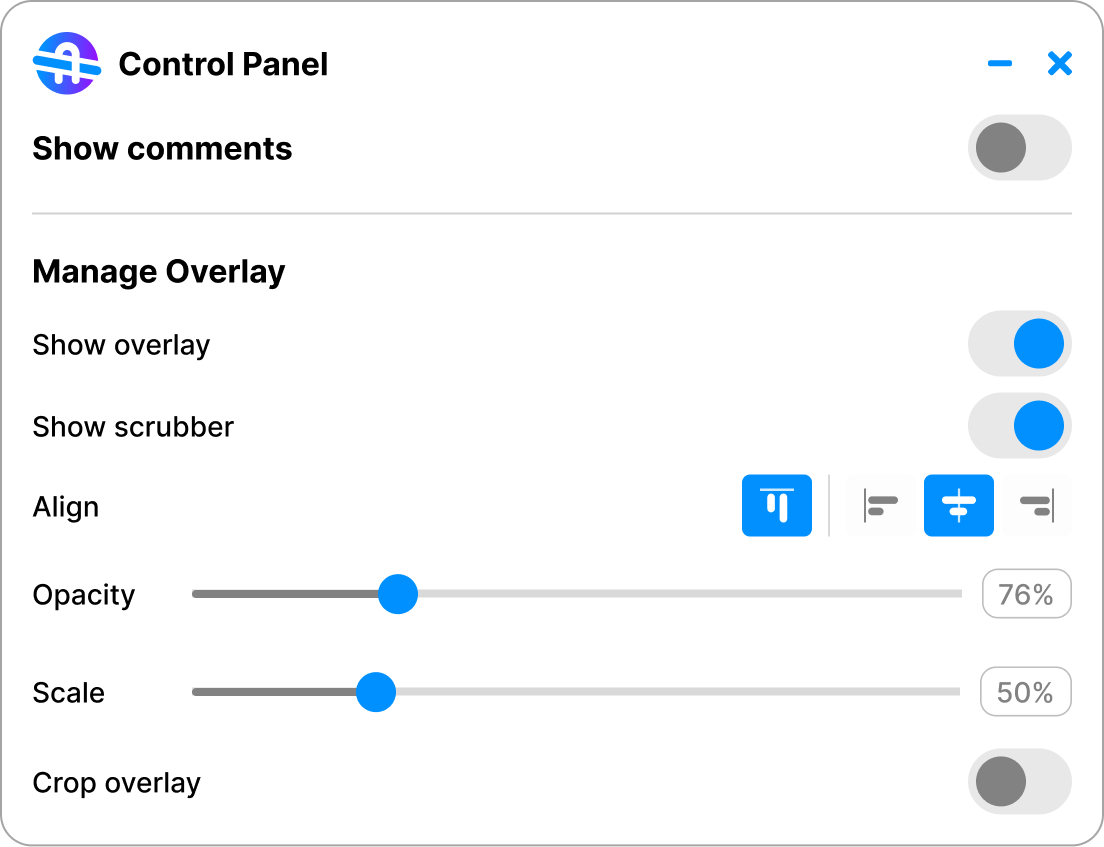Image resolution: width=1104 pixels, height=847 pixels.
Task: Click the Opacity label
Action: click(84, 594)
